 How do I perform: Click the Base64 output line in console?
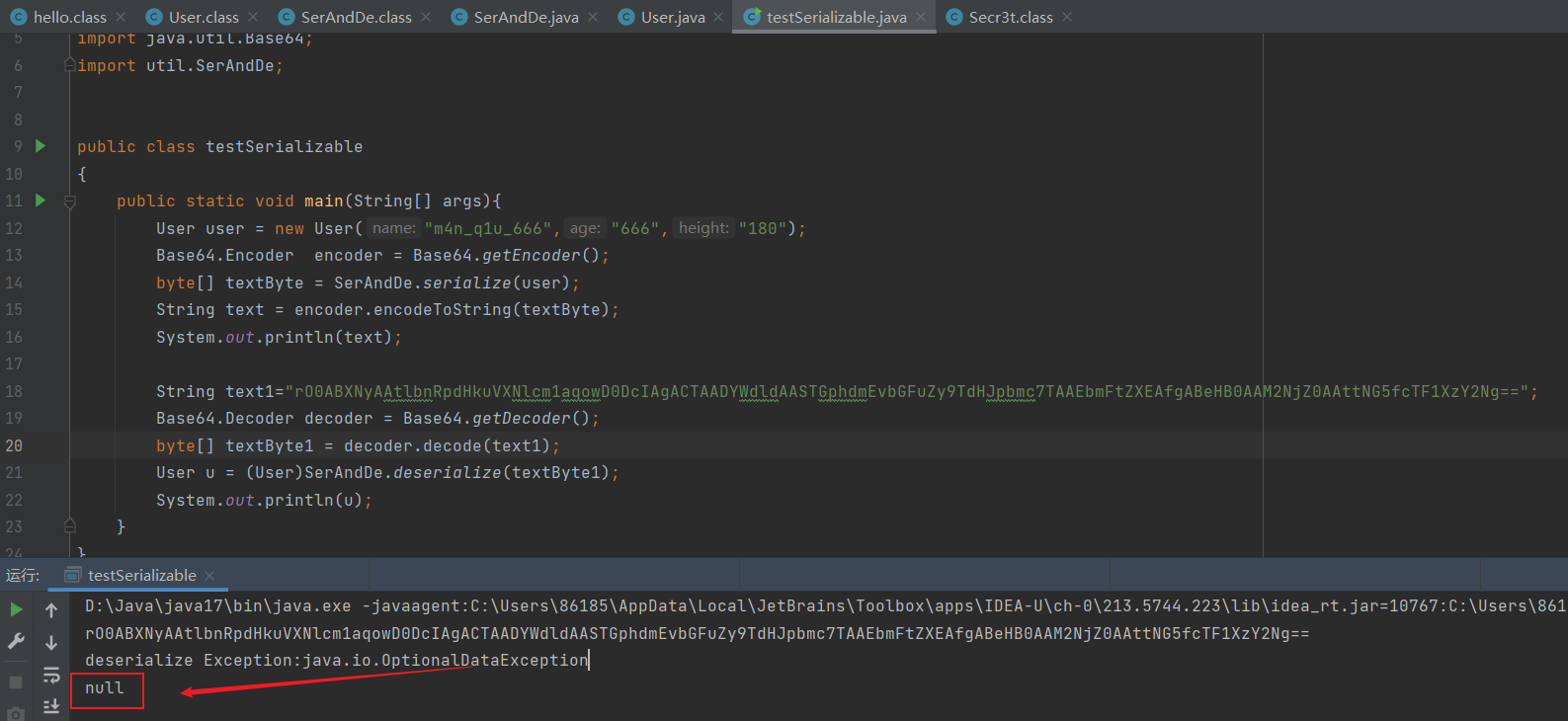[697, 634]
